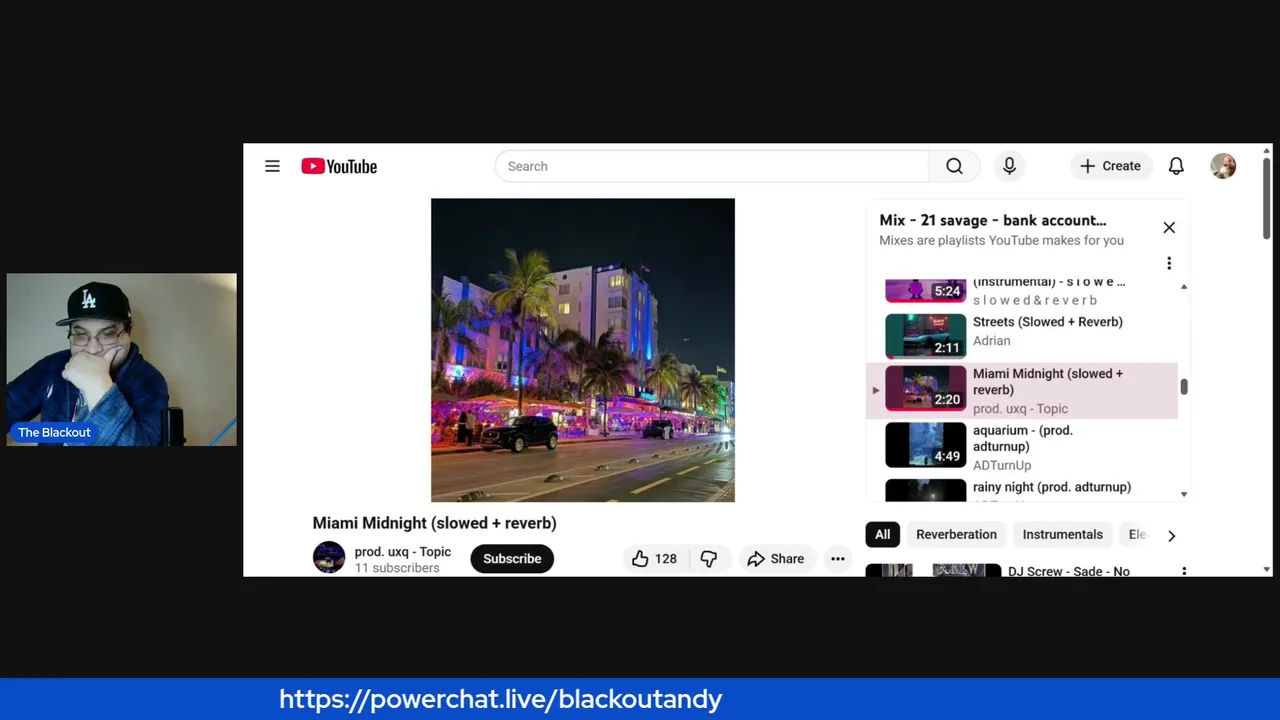
Task: Like the Miami Midnight video
Action: 653,559
